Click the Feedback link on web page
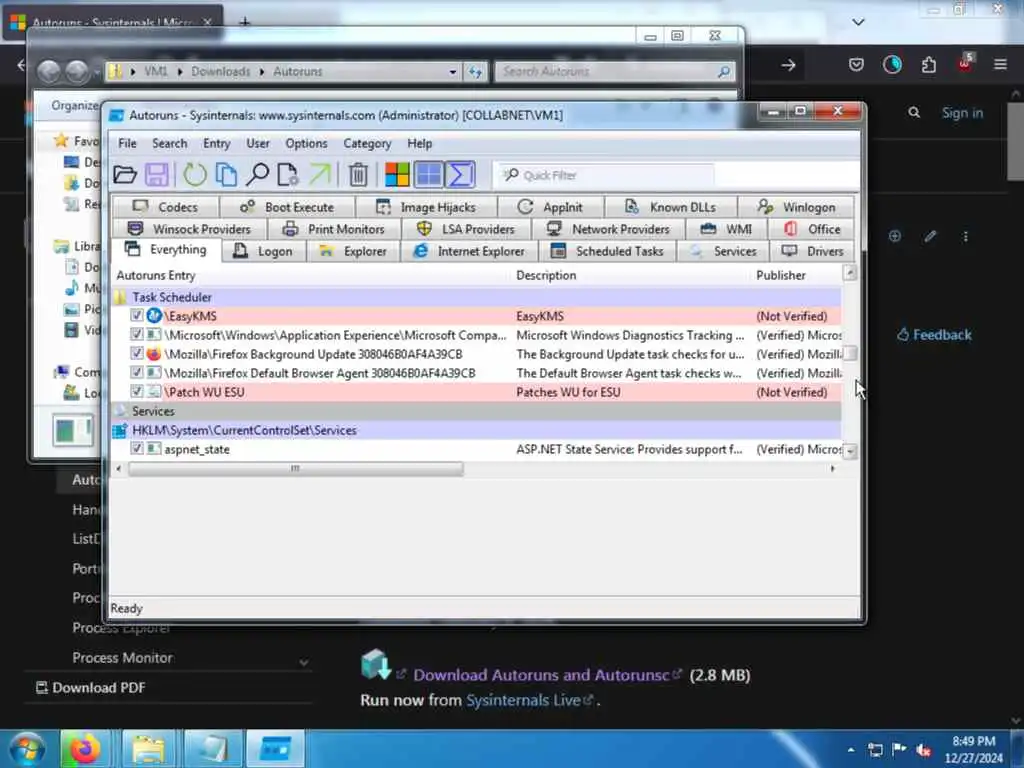 pyautogui.click(x=934, y=334)
